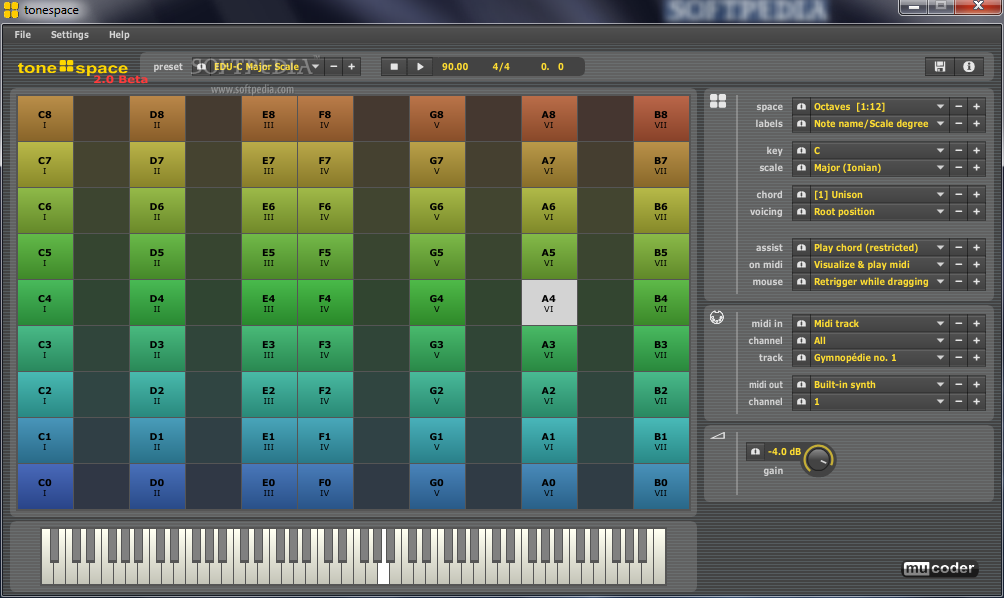Click the plus button for track Gymnopédie
This screenshot has height=598, width=1004.
pos(976,358)
